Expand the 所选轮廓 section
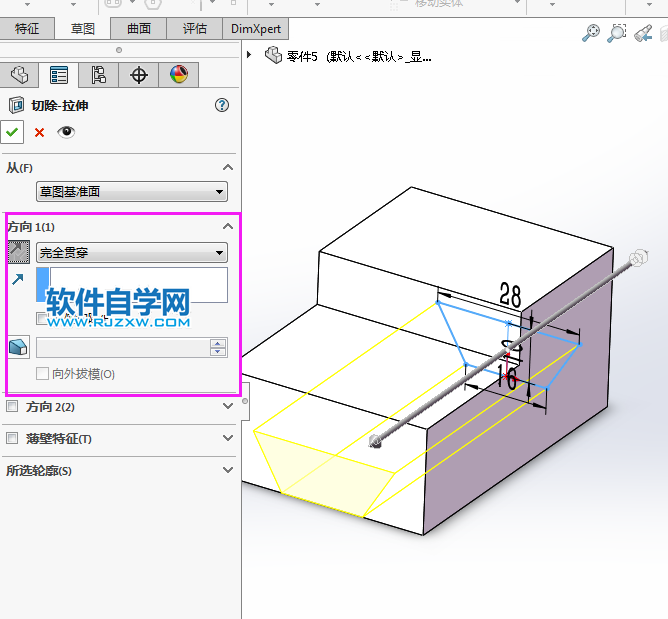The width and height of the screenshot is (668, 619). pyautogui.click(x=227, y=470)
